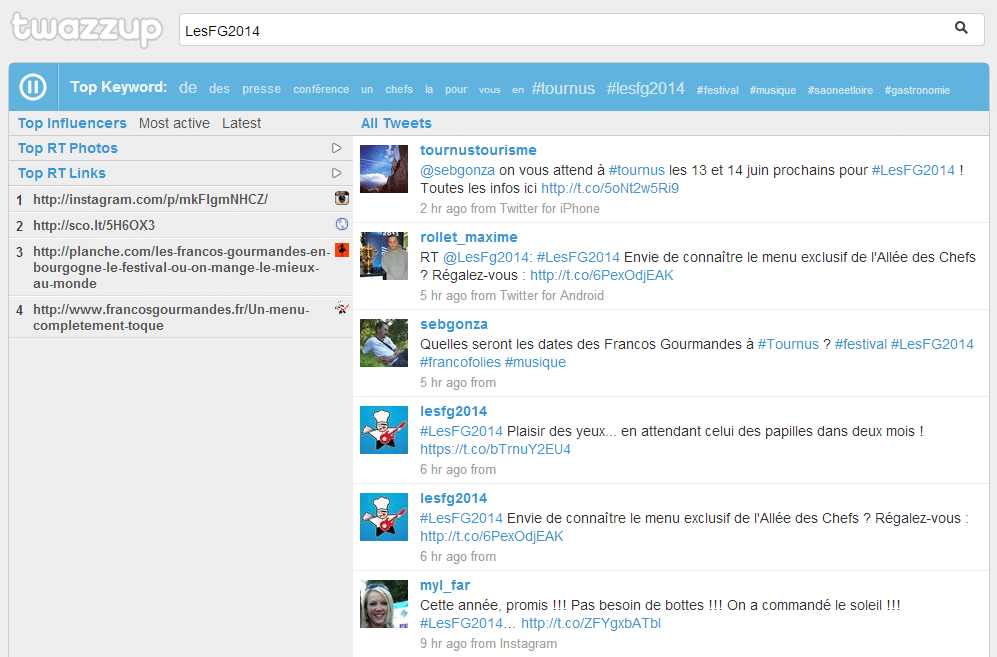Open the Top RT Photos heading

pyautogui.click(x=67, y=148)
